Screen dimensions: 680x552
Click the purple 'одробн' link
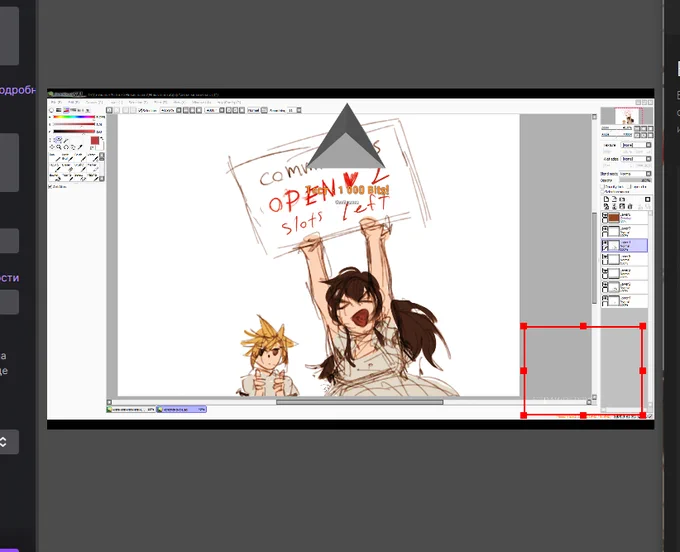tap(17, 90)
